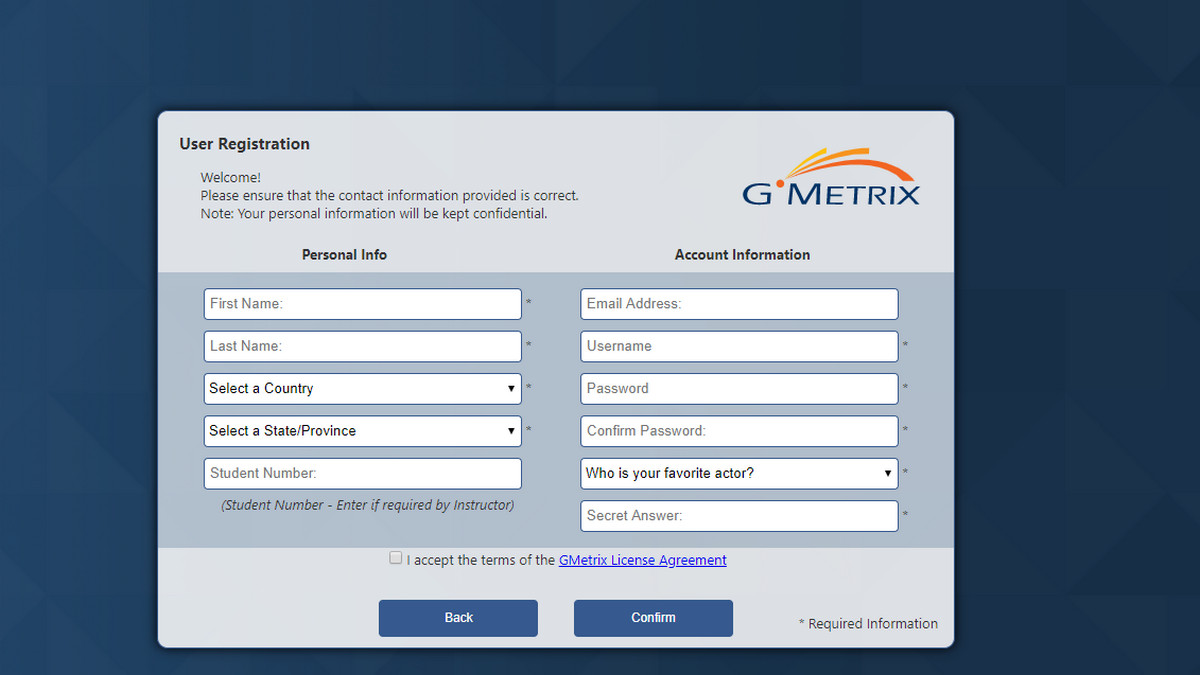Viewport: 1200px width, 675px height.
Task: Click the Back button
Action: [458, 618]
